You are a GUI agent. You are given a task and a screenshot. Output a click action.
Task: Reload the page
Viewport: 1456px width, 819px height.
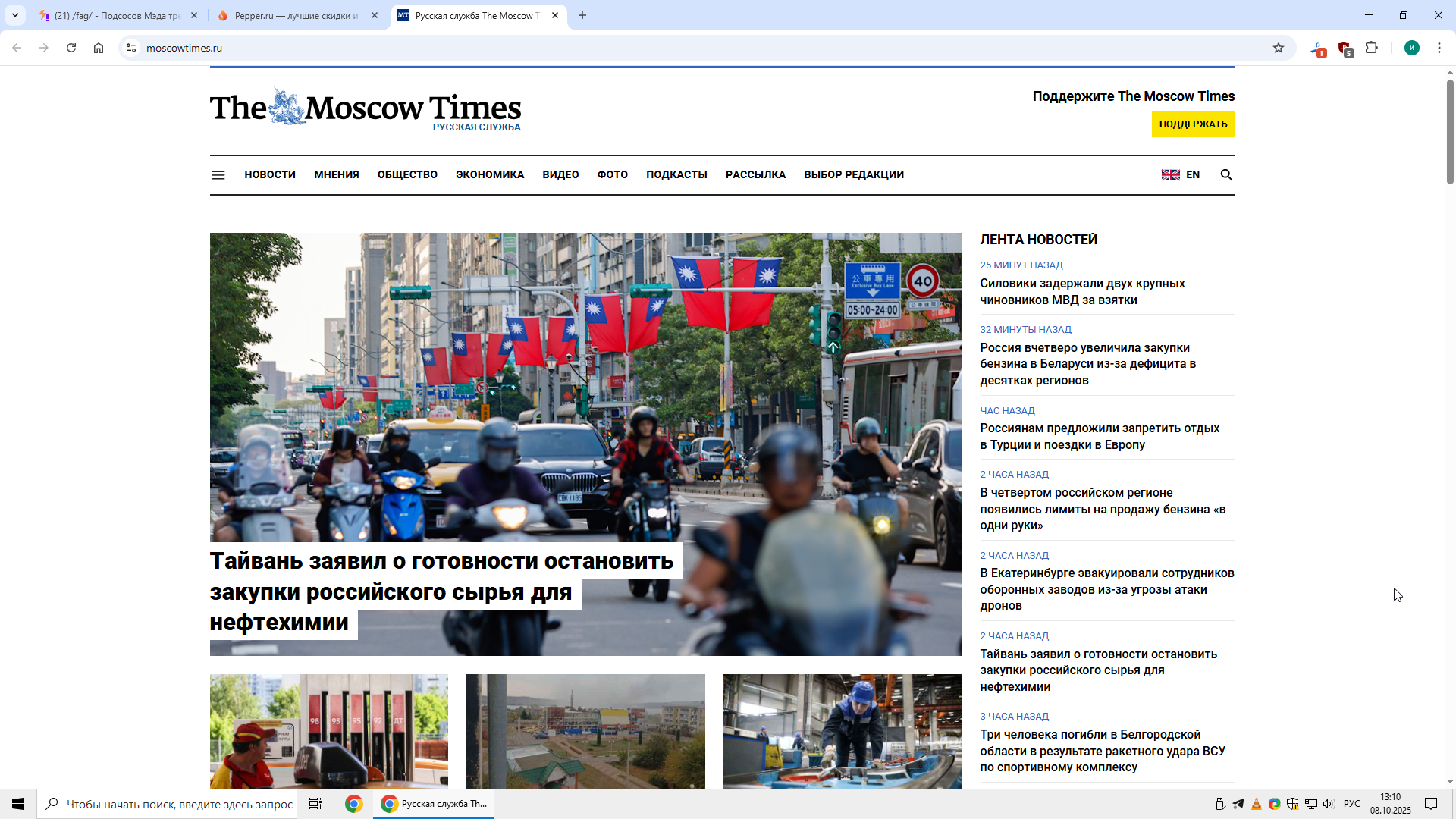[71, 48]
